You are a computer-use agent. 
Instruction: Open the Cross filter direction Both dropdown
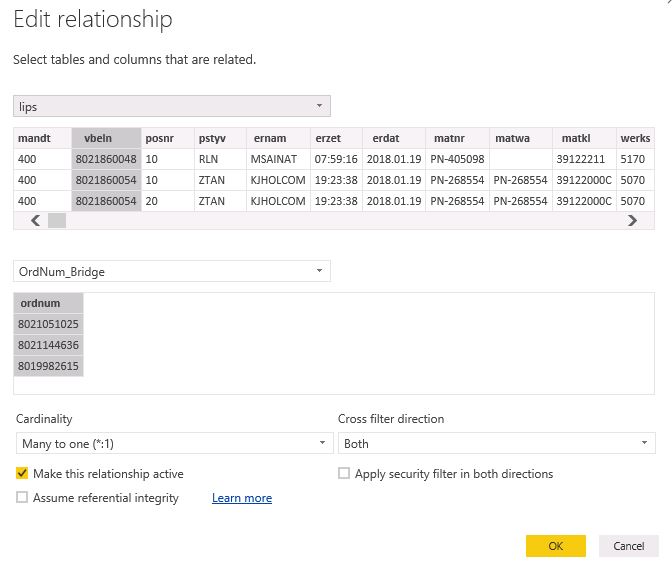pyautogui.click(x=496, y=443)
